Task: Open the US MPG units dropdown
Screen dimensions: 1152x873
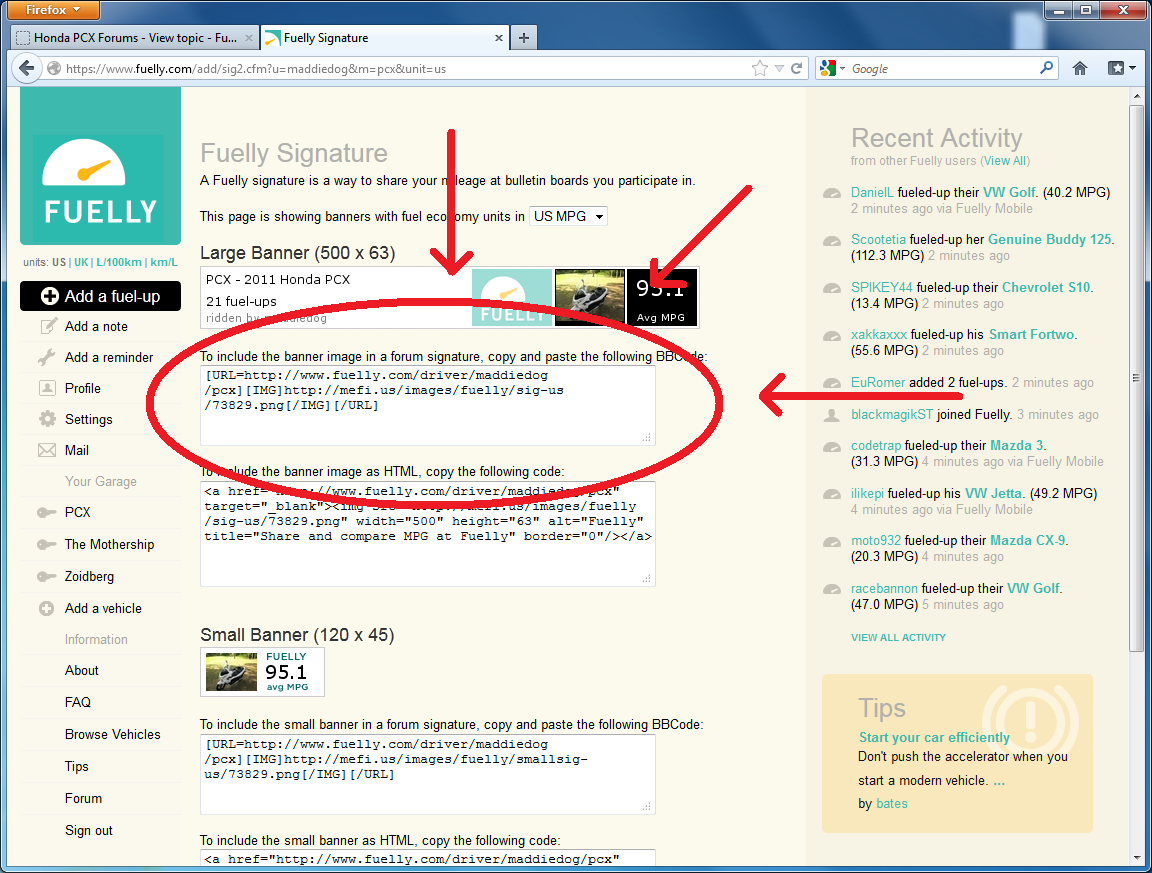Action: pyautogui.click(x=568, y=217)
